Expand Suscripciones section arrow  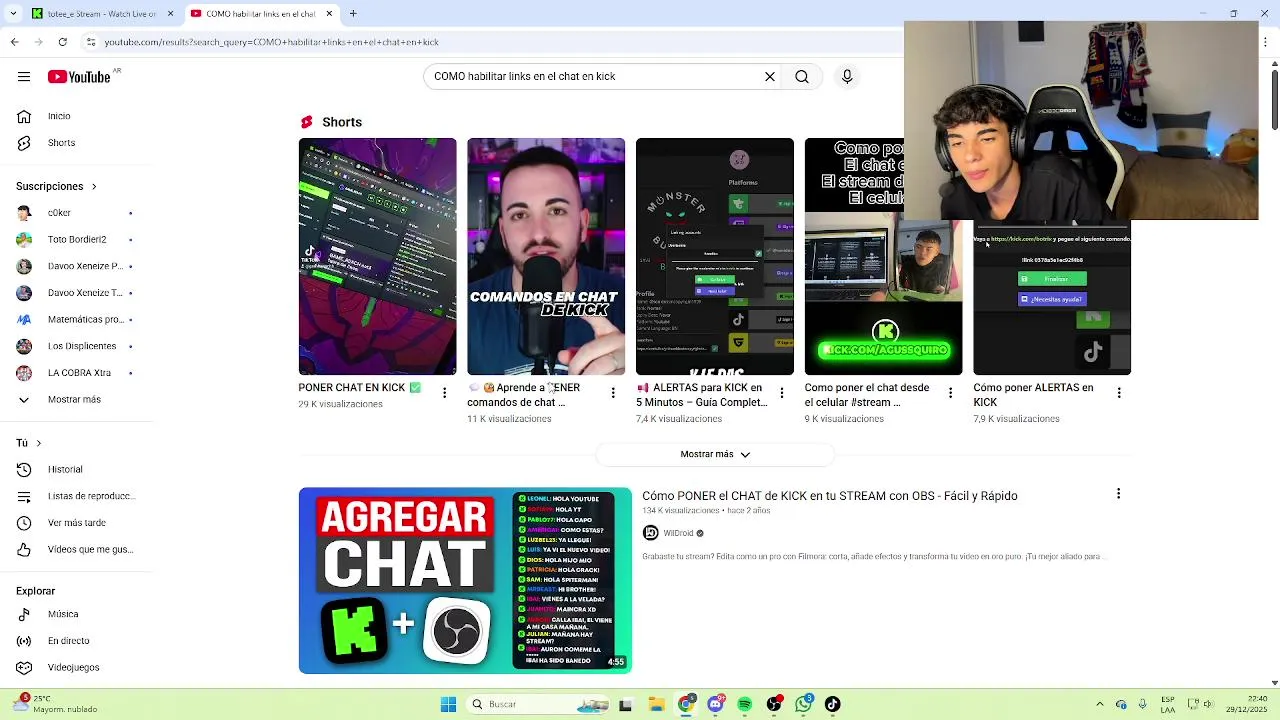point(94,187)
